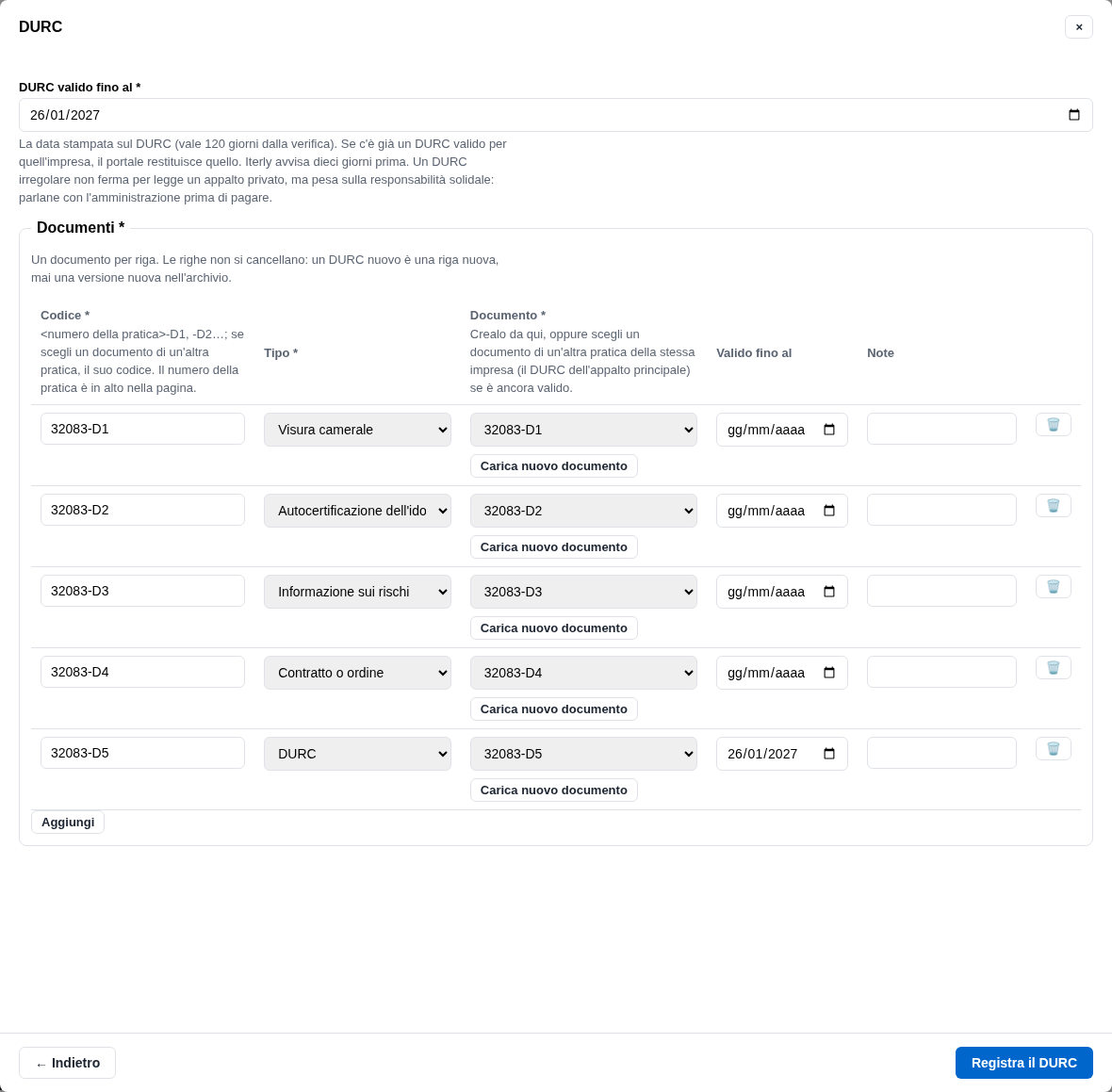Choose a document in the 32083-D1 dropdown
Image resolution: width=1112 pixels, height=1092 pixels.
coord(583,430)
